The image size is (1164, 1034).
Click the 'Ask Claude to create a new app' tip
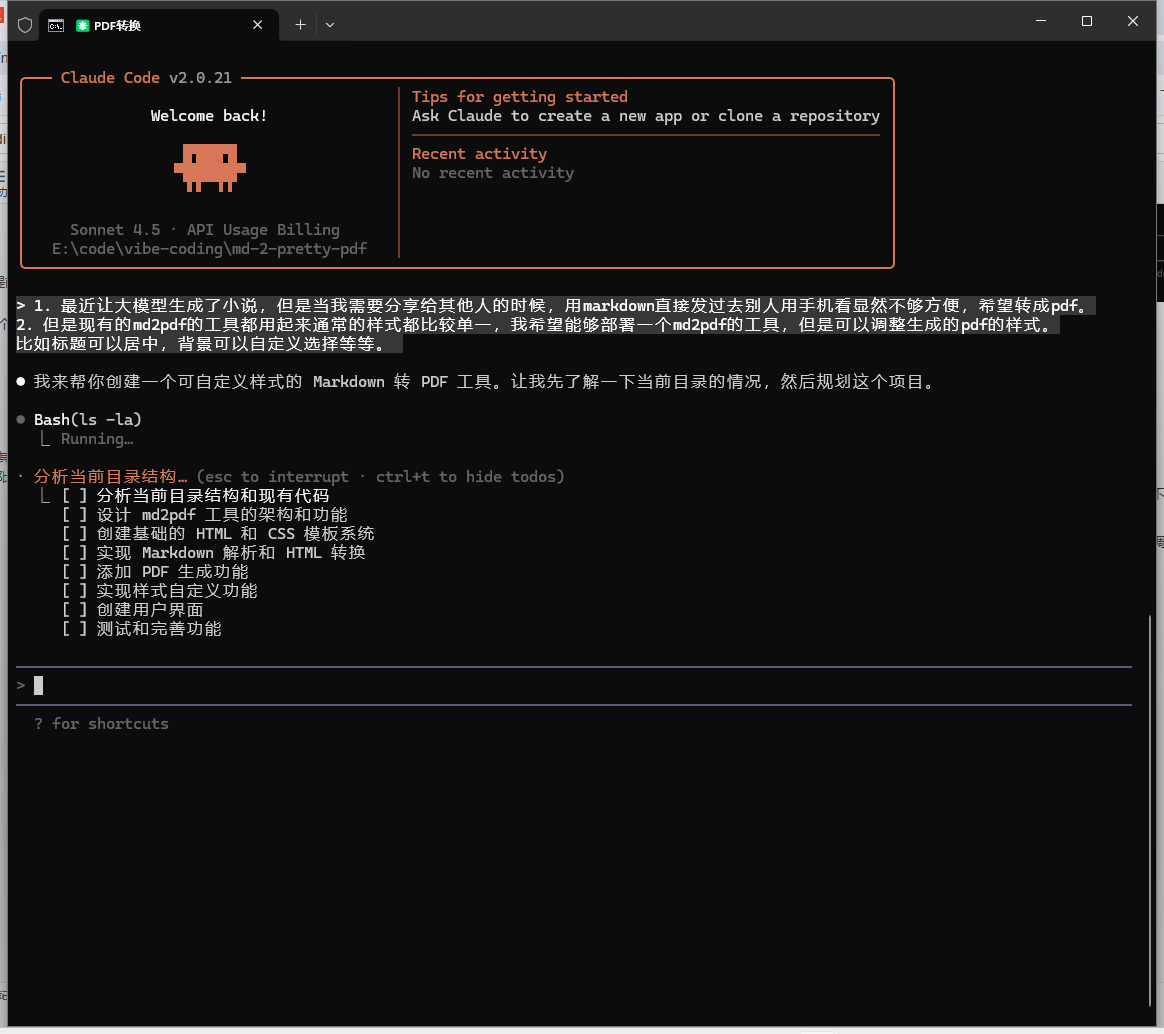(646, 116)
